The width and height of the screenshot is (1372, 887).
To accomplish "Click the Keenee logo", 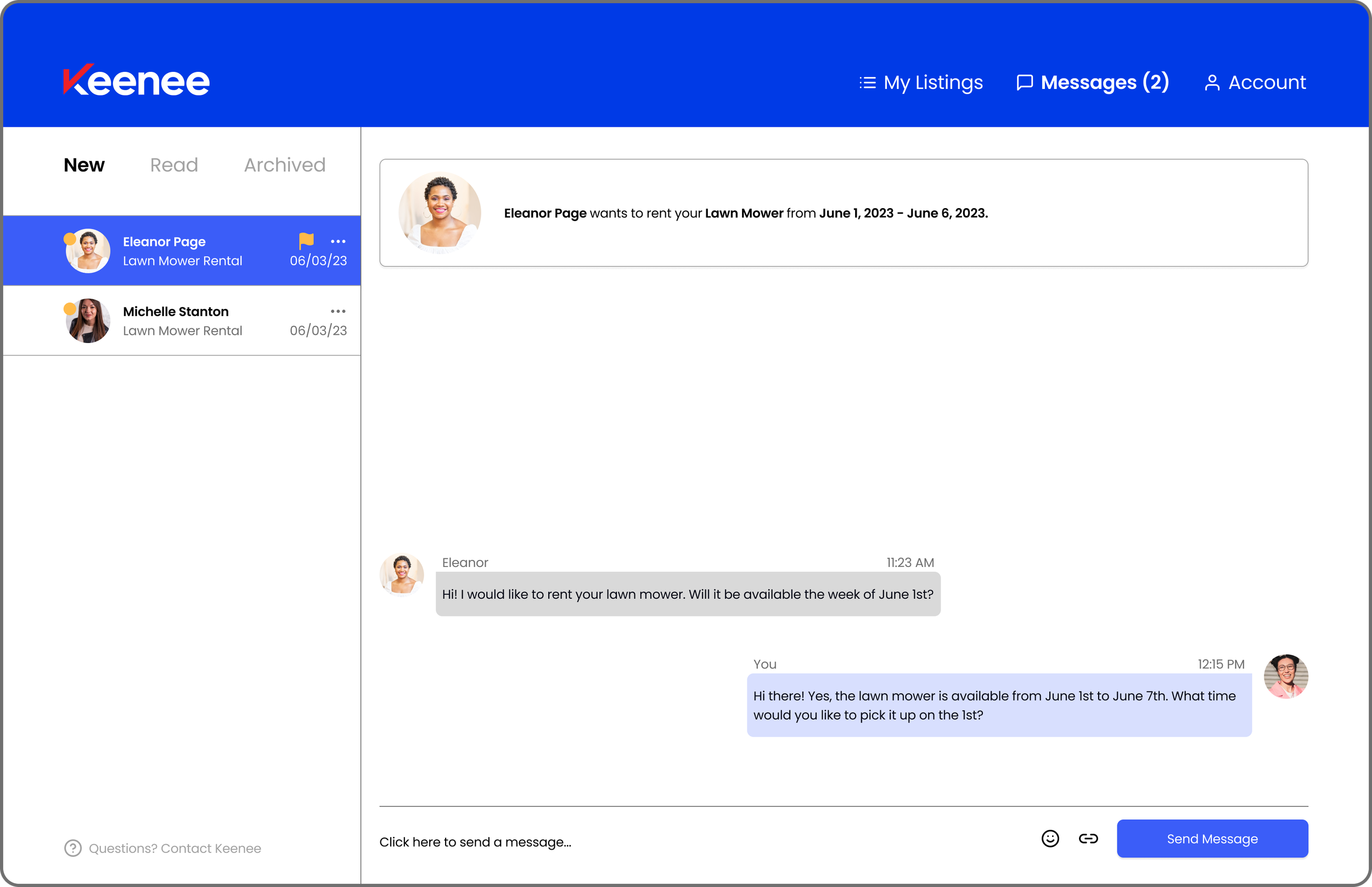I will pyautogui.click(x=137, y=81).
